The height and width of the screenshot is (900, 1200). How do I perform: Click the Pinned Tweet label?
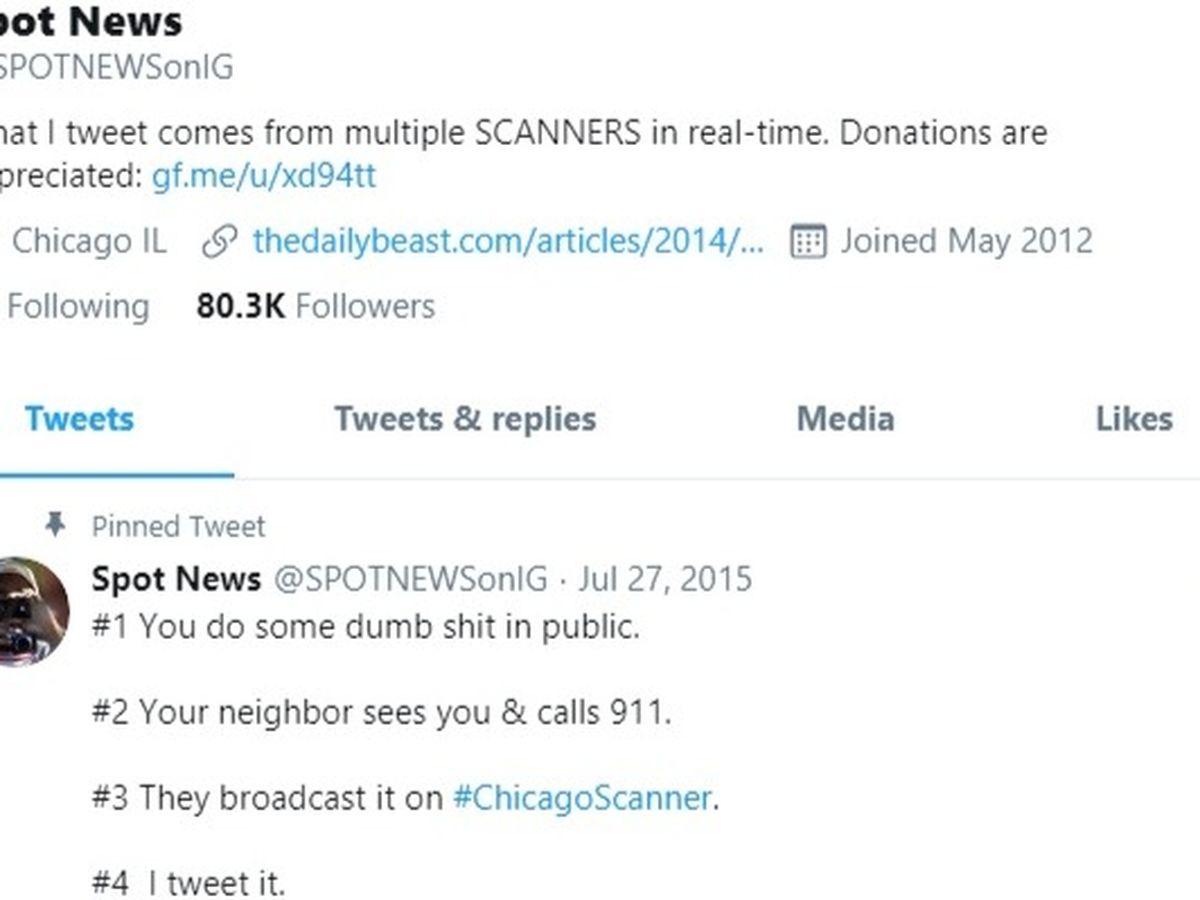click(179, 526)
